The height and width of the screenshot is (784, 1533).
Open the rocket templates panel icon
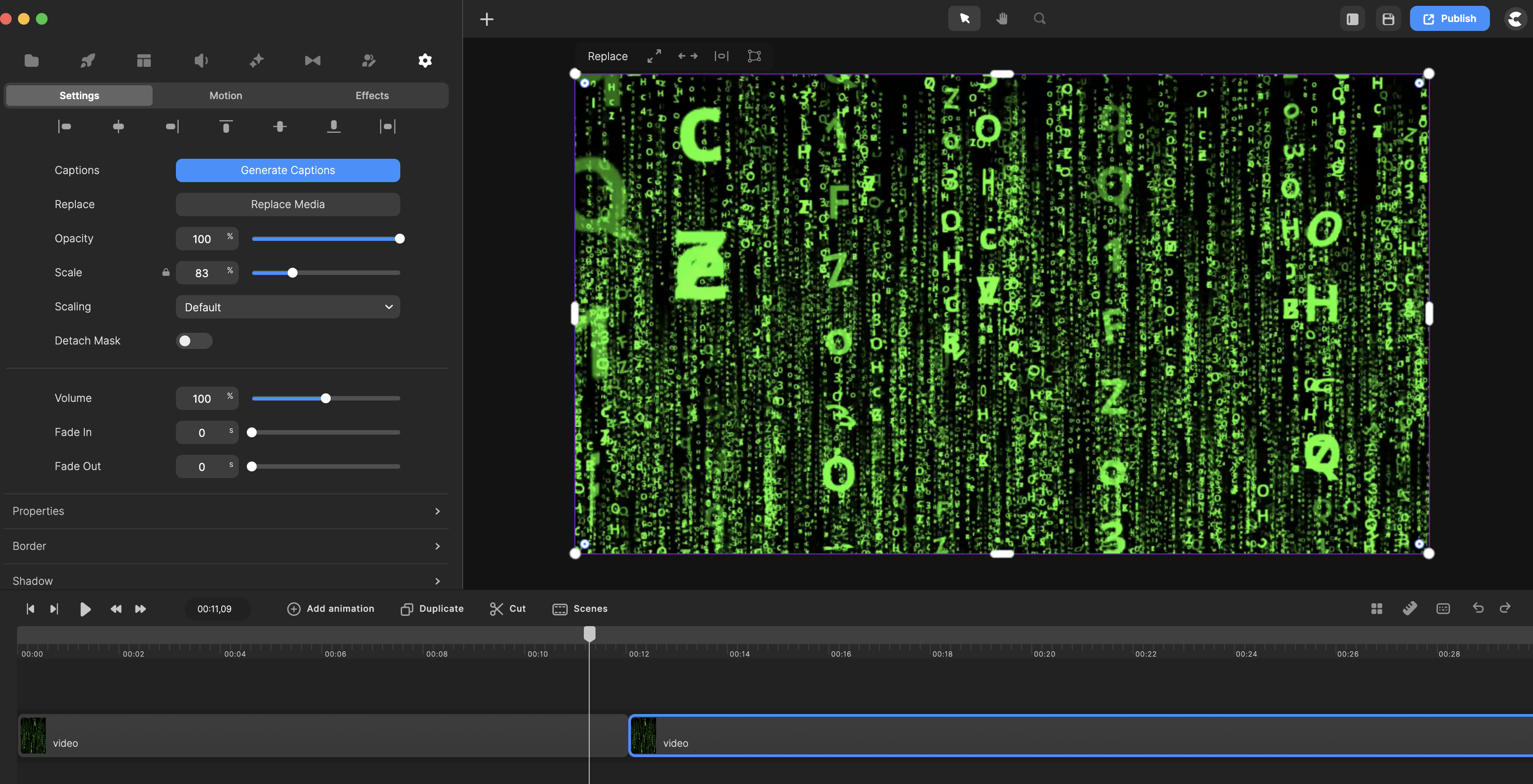pos(88,60)
